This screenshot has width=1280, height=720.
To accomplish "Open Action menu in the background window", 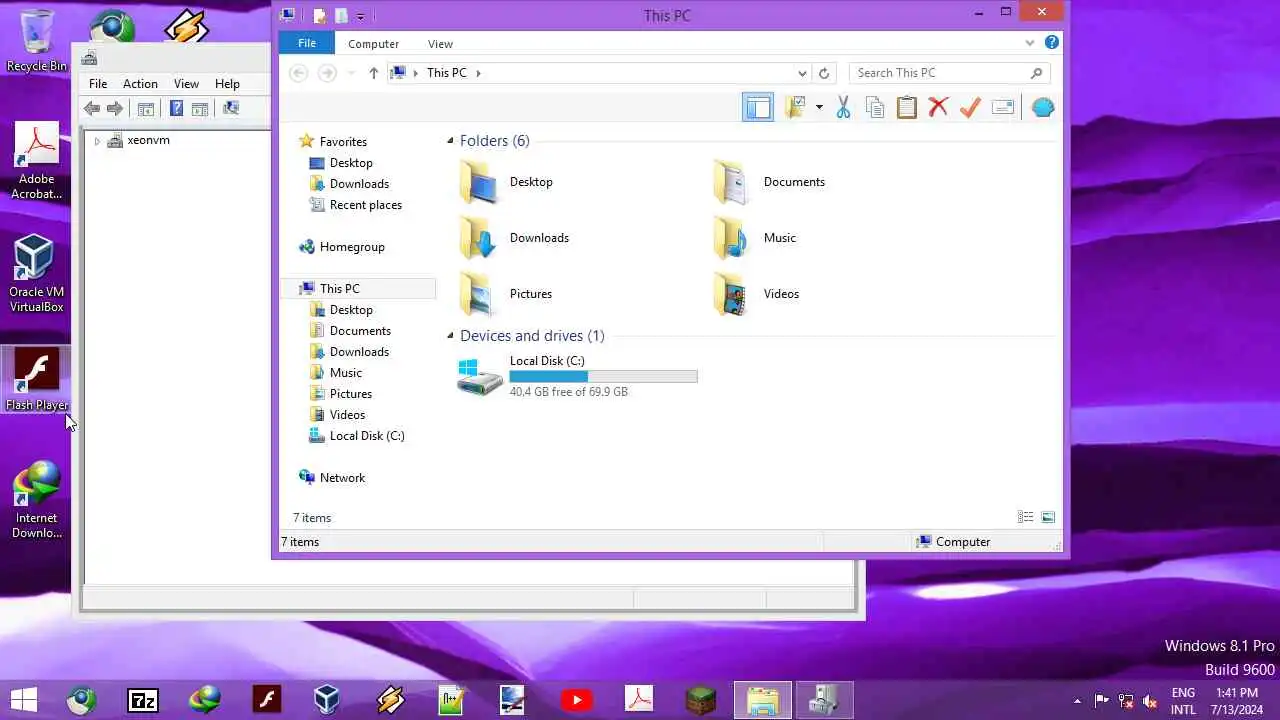I will 140,84.
